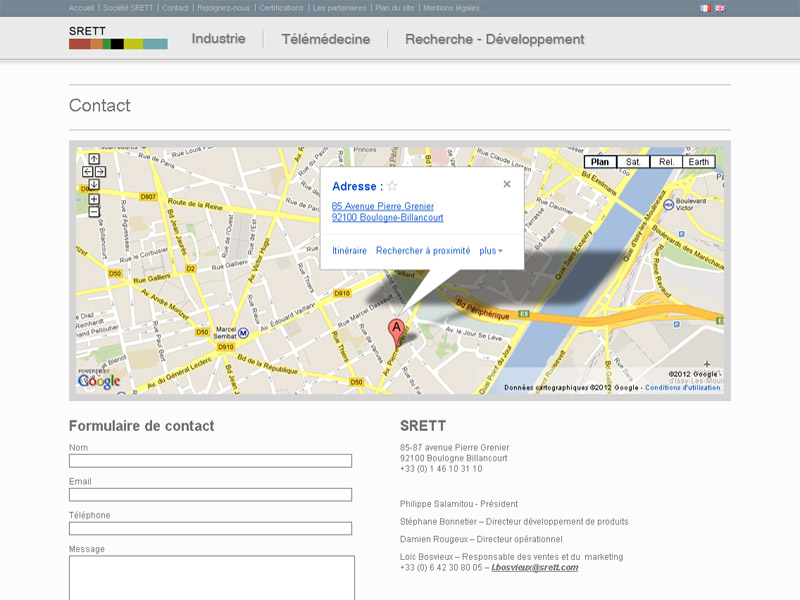
Task: Click the French flag language icon
Action: (705, 8)
